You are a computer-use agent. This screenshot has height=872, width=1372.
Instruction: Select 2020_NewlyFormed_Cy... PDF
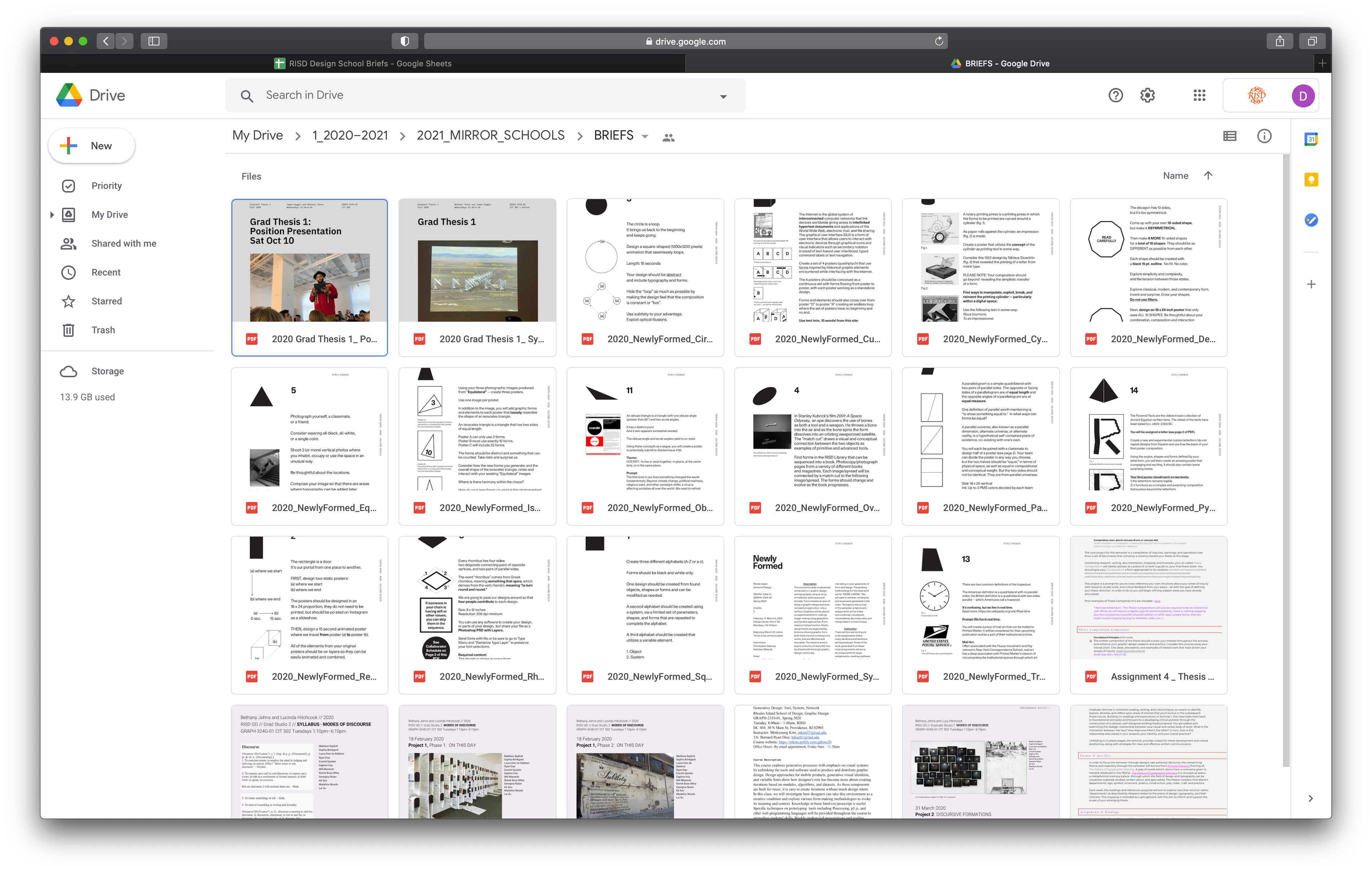tap(981, 277)
